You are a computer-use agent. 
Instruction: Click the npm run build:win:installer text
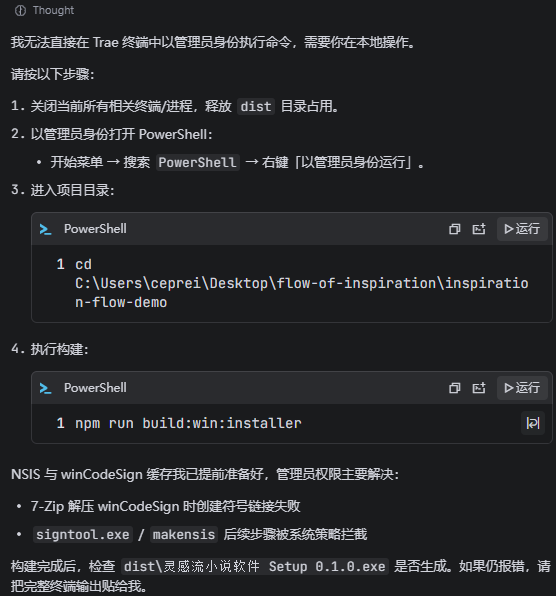[x=189, y=423]
